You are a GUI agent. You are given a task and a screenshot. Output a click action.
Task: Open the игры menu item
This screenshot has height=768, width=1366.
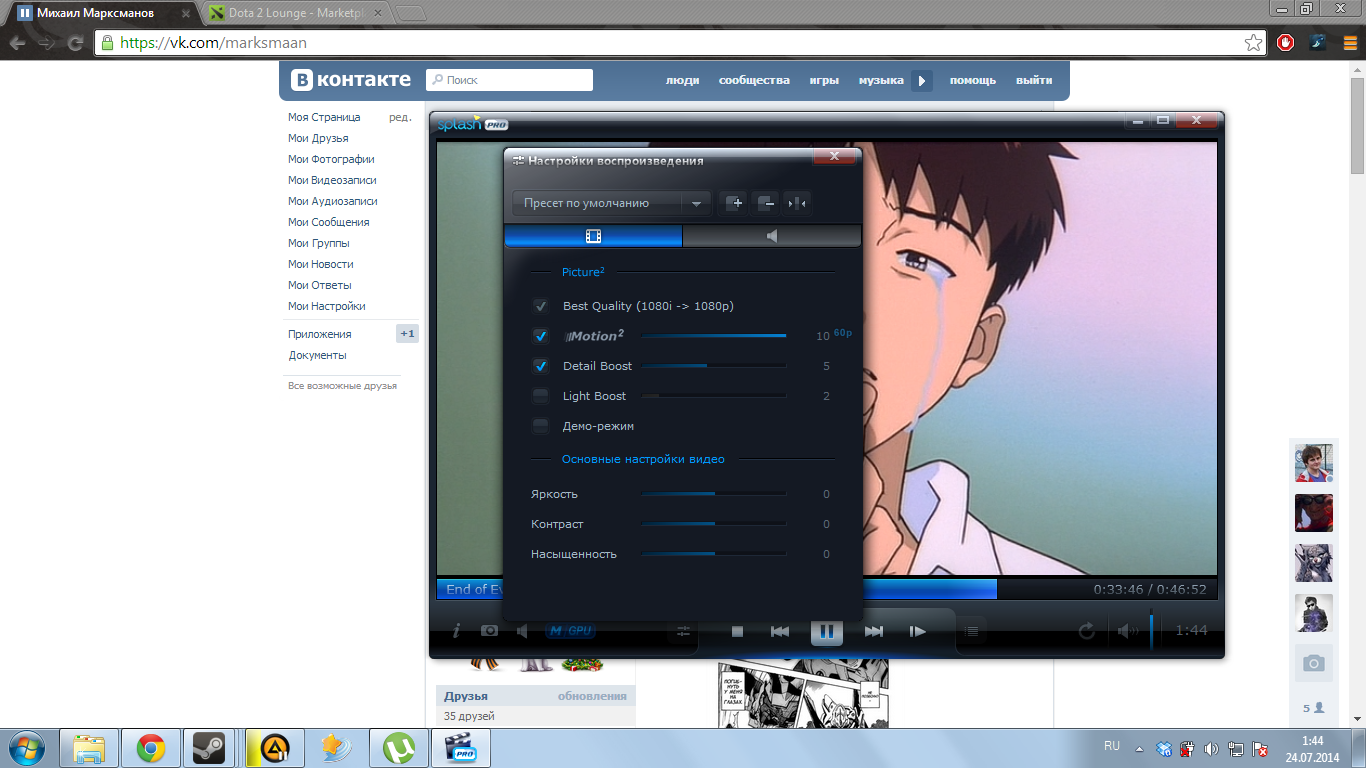(824, 80)
